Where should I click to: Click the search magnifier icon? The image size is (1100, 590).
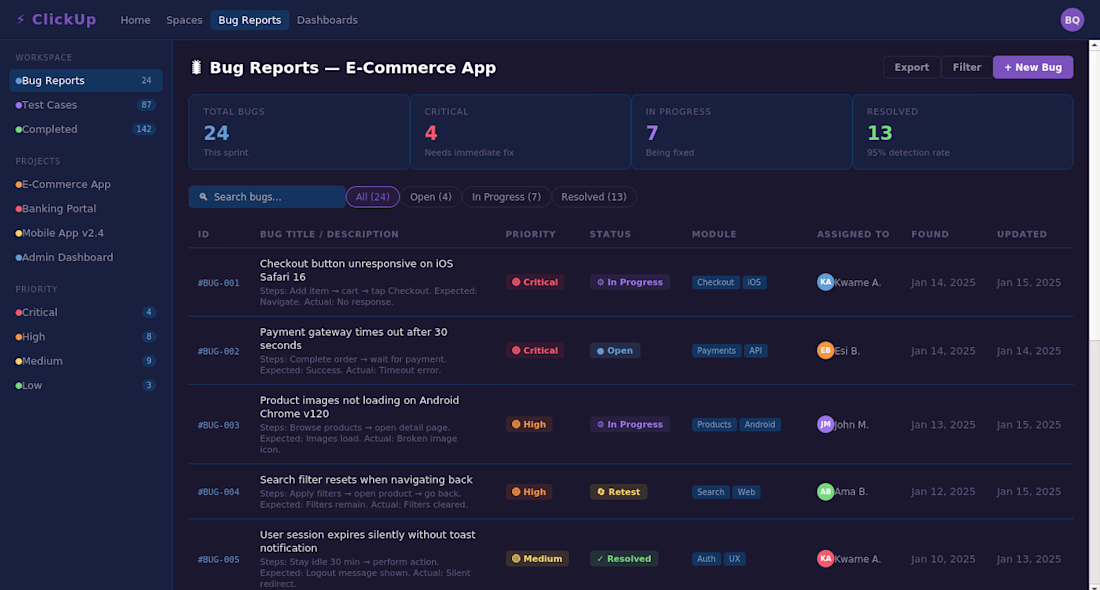204,197
